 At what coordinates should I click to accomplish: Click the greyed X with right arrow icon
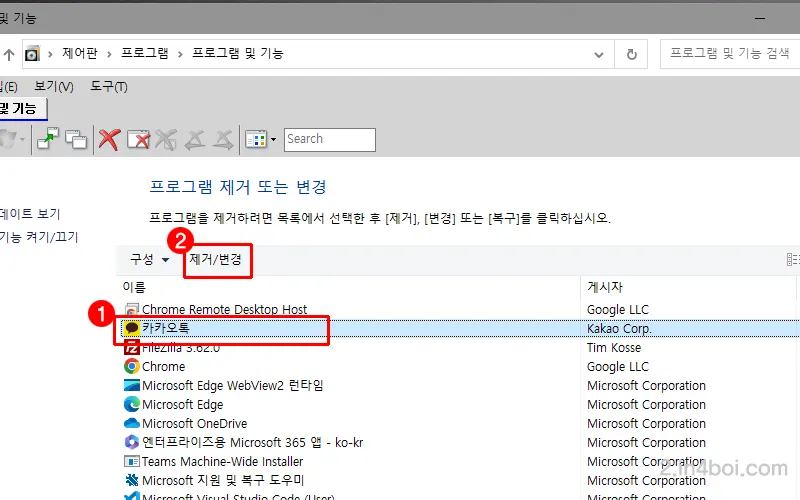pyautogui.click(x=223, y=139)
